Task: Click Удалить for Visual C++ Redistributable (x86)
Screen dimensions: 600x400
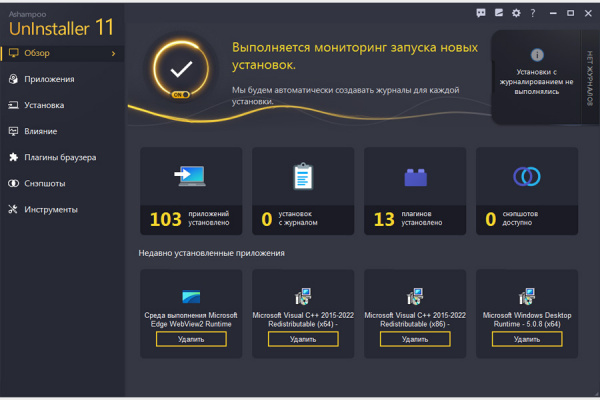Action: (x=415, y=339)
